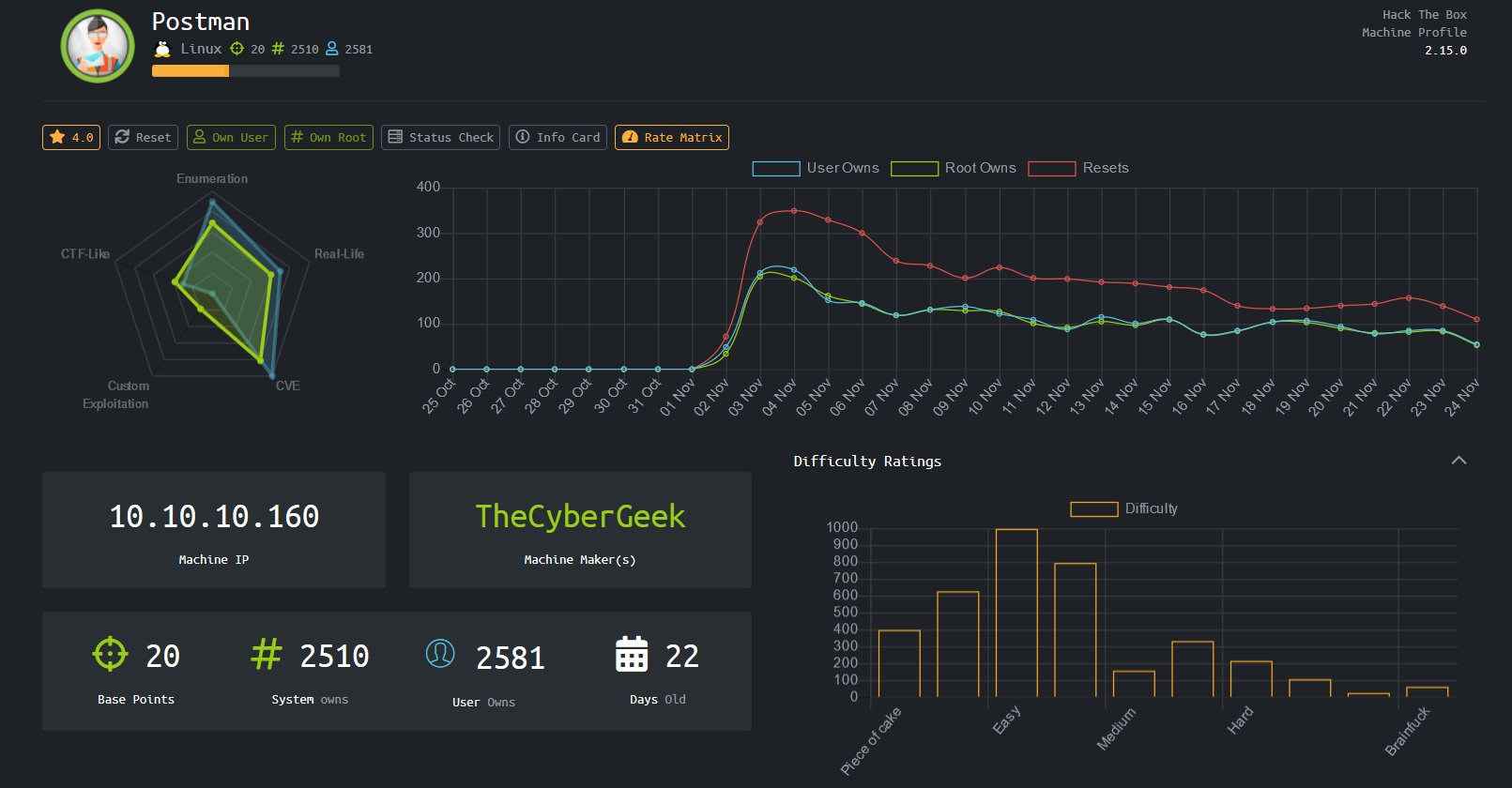Click the crosshair points icon in header
The width and height of the screenshot is (1512, 788).
[237, 49]
